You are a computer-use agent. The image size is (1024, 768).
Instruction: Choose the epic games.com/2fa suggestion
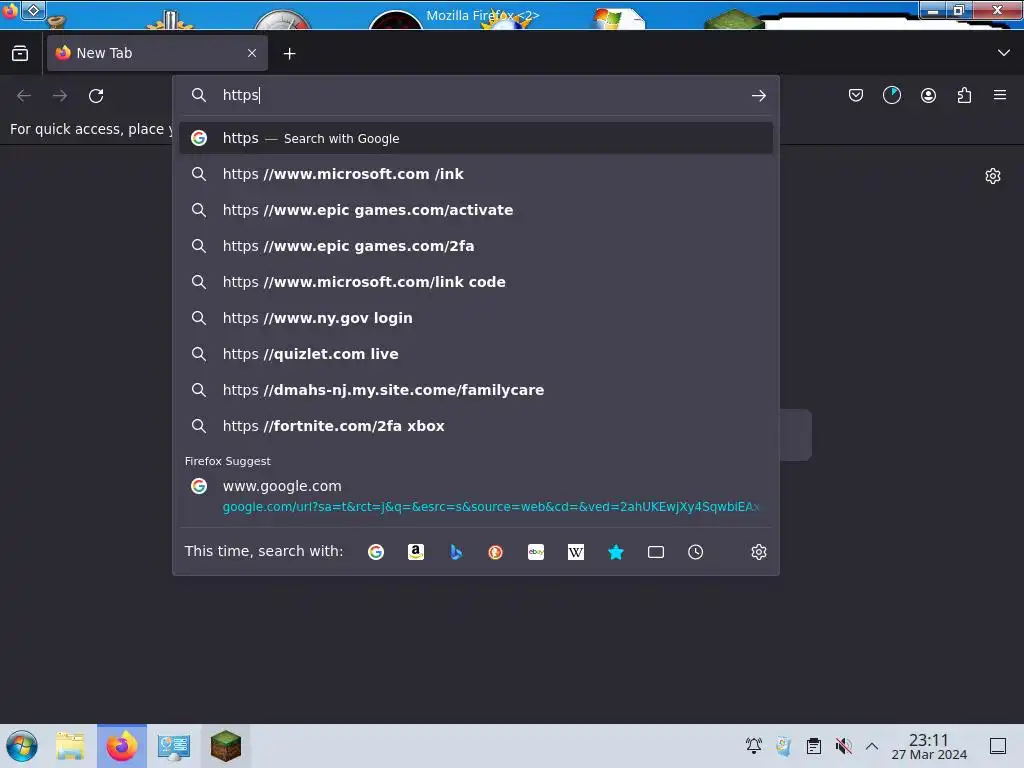(x=476, y=246)
